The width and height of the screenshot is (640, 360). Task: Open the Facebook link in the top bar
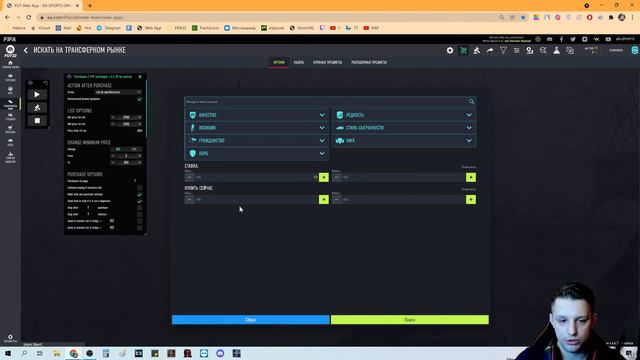point(561,39)
